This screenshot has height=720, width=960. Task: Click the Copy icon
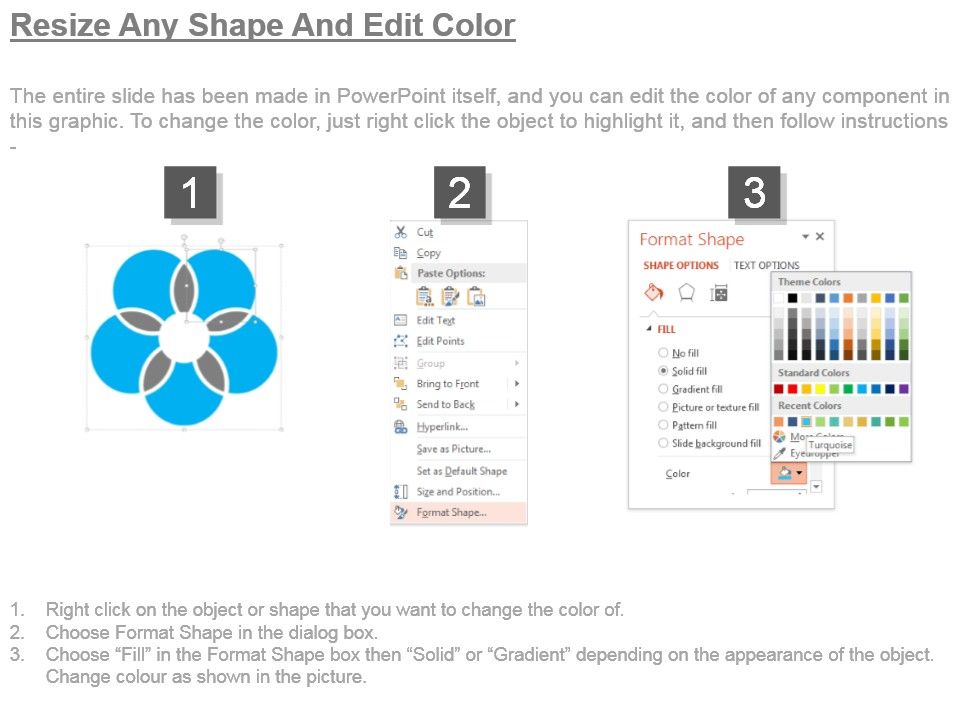click(400, 251)
